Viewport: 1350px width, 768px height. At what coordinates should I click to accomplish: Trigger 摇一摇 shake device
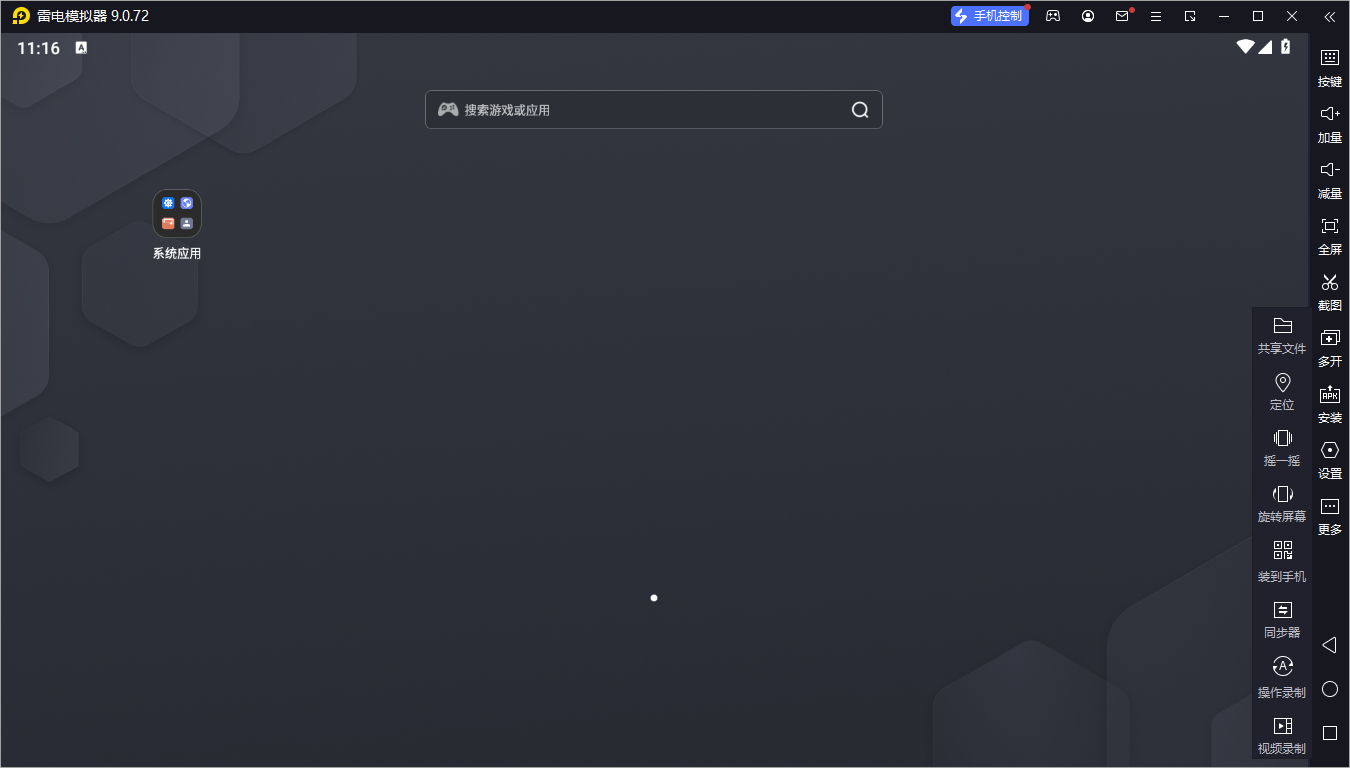click(x=1282, y=448)
